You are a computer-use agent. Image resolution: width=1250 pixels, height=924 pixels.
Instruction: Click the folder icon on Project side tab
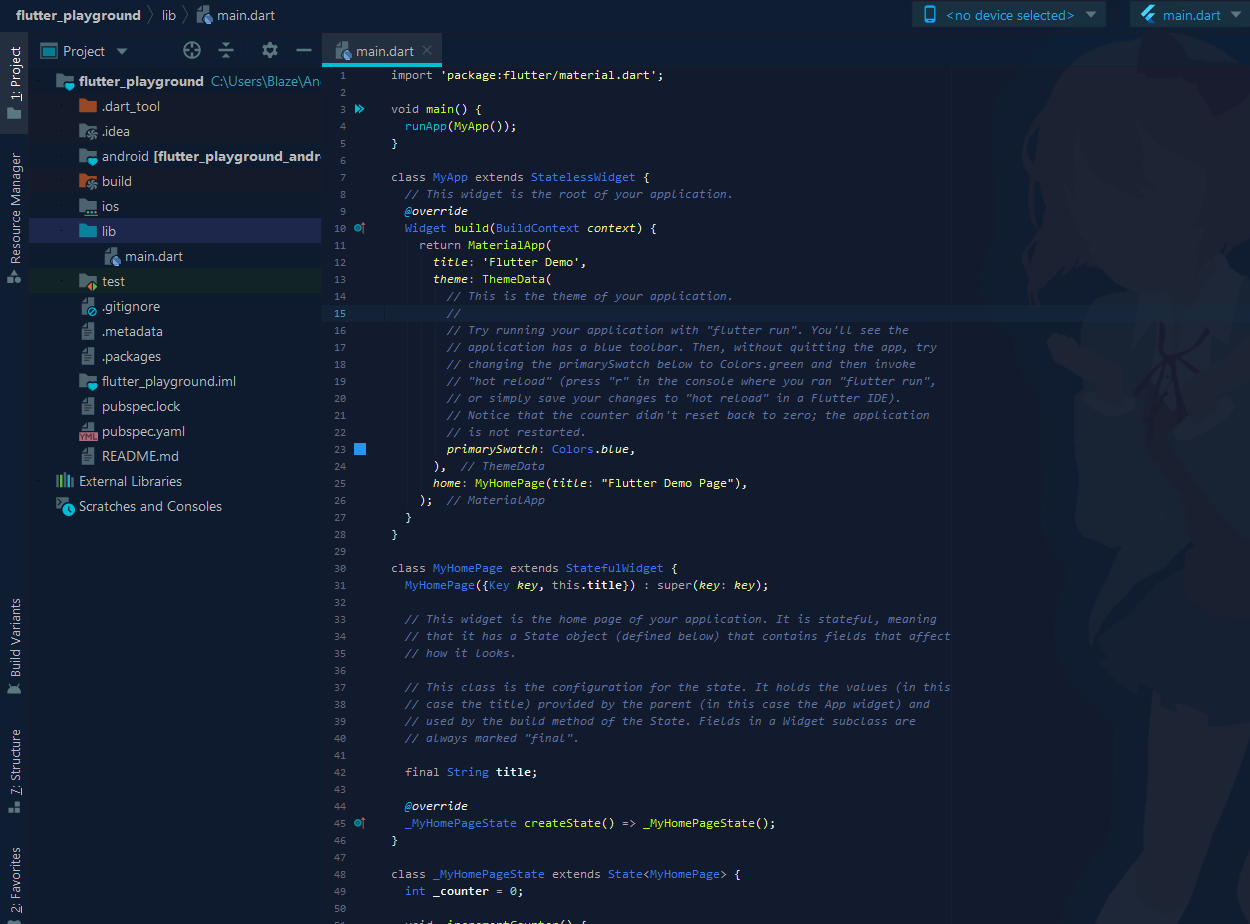click(x=14, y=114)
